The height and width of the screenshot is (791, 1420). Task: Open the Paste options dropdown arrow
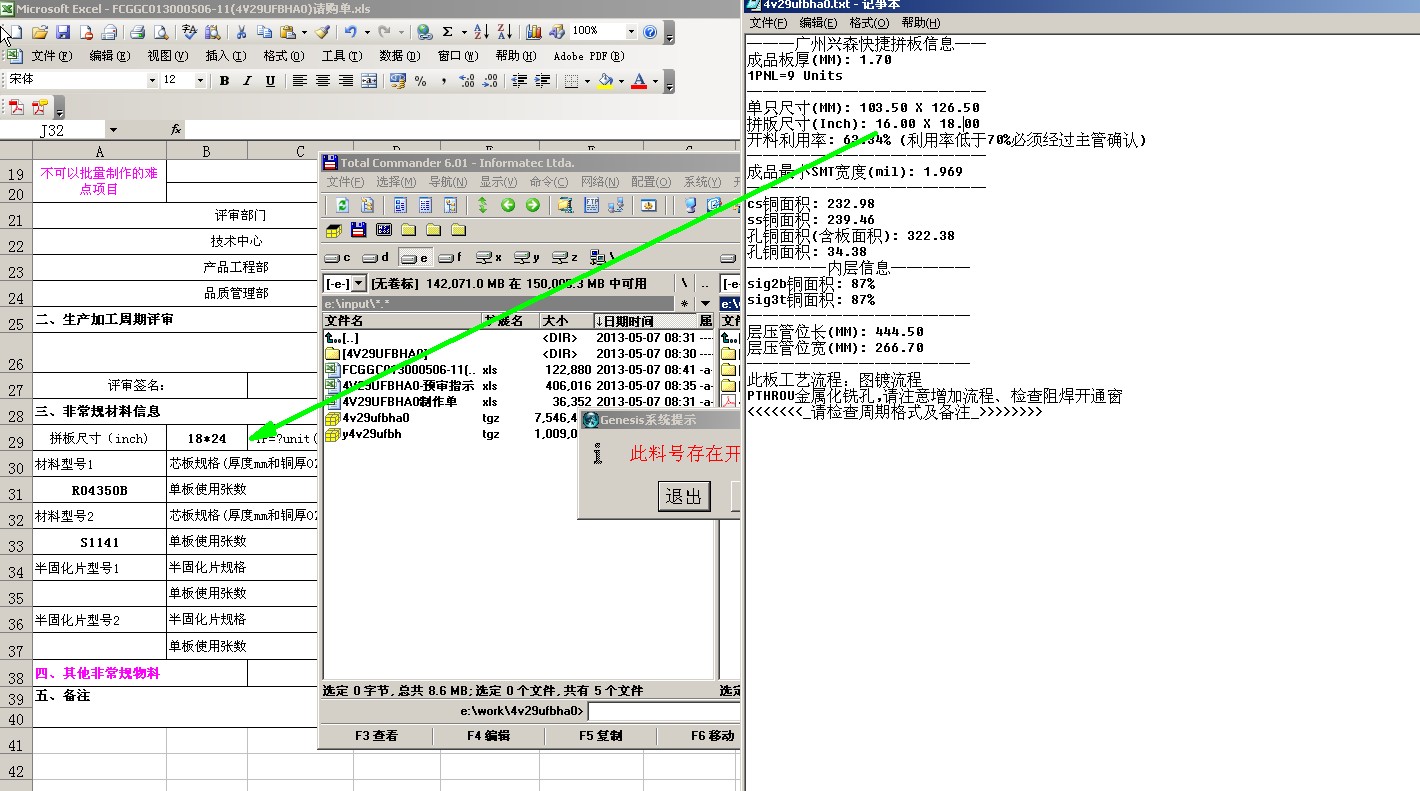click(304, 32)
